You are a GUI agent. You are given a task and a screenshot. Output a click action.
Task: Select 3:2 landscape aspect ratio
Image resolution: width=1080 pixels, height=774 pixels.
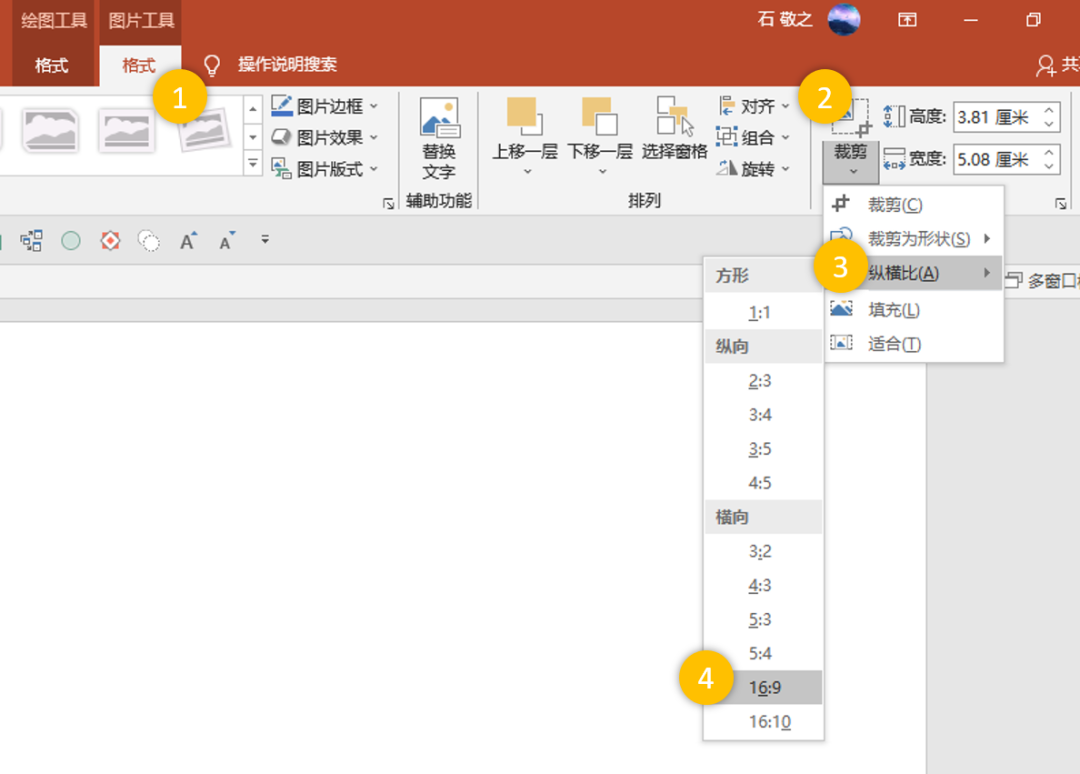point(764,552)
